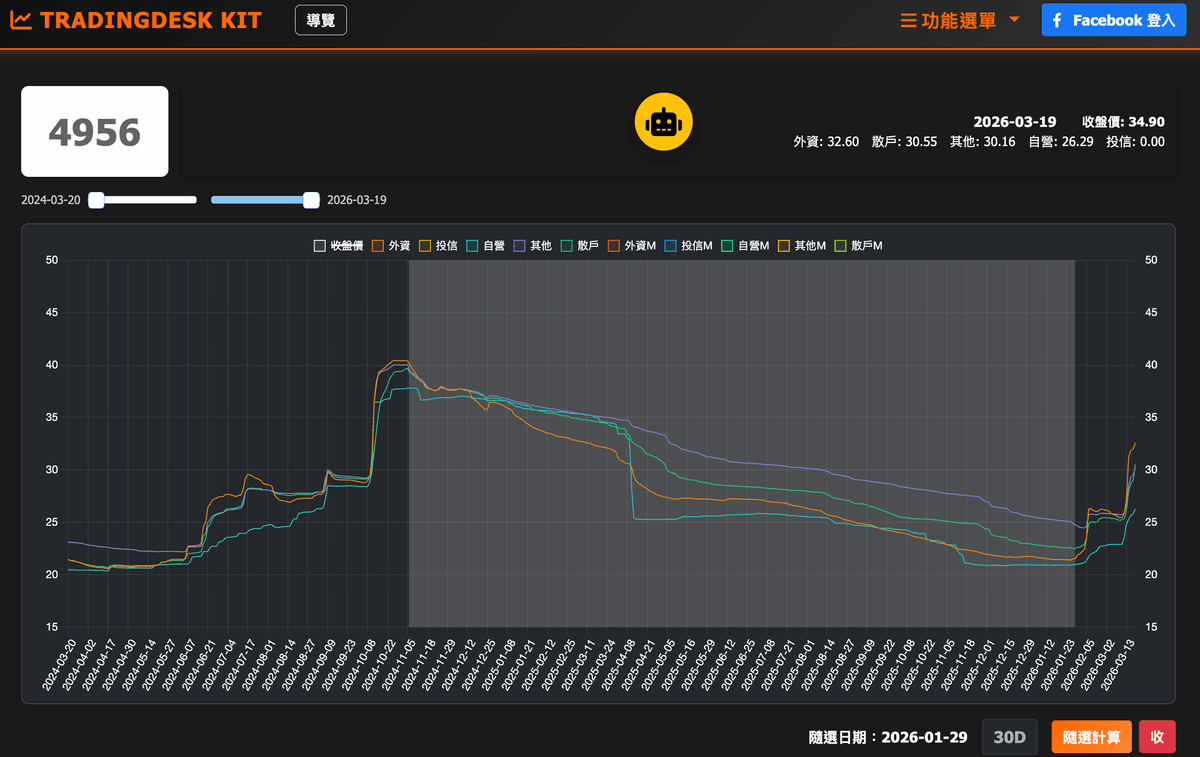Click the 30D period button
Image resolution: width=1200 pixels, height=757 pixels.
[1009, 737]
